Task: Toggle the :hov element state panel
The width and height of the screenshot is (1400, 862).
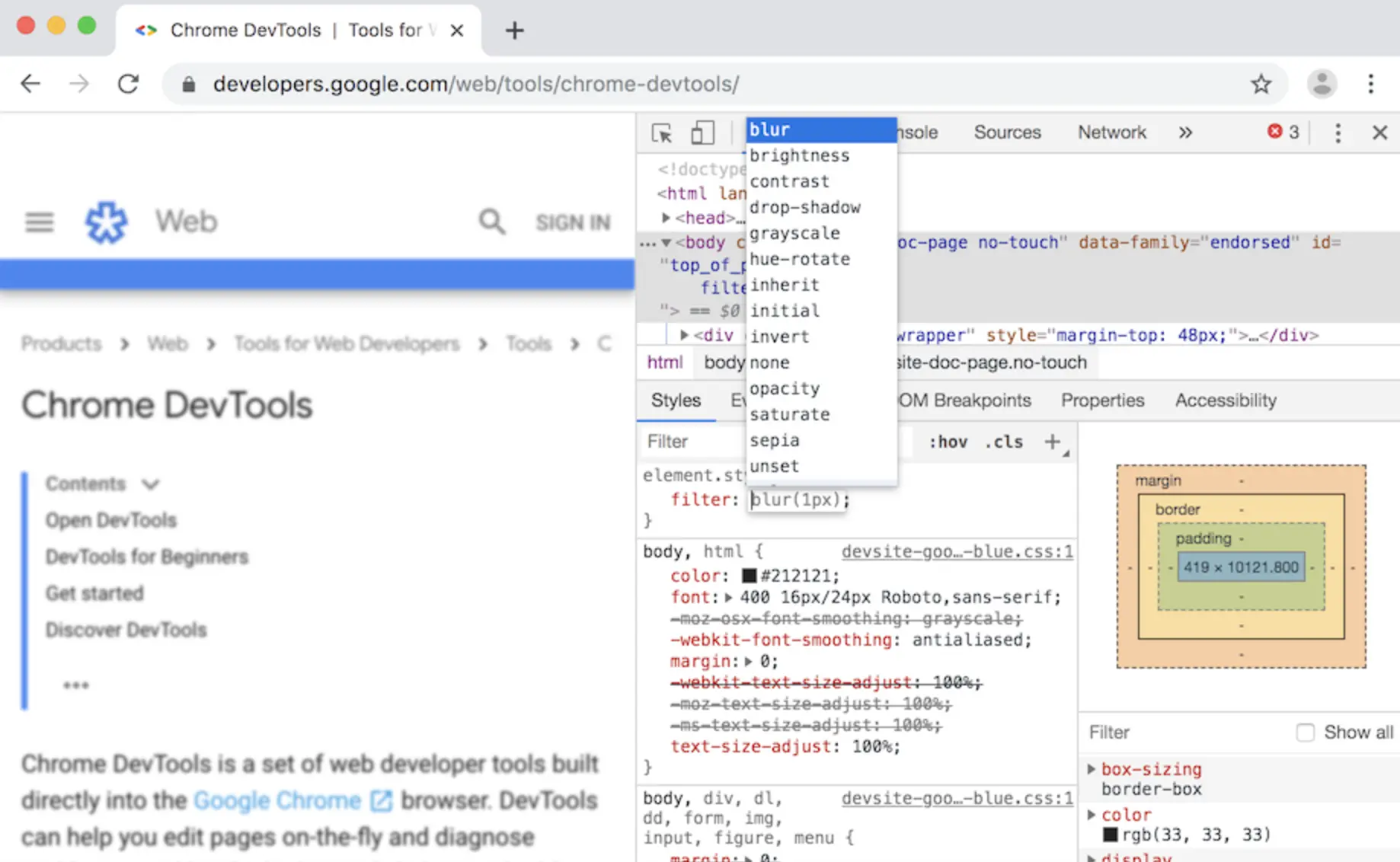Action: (948, 442)
